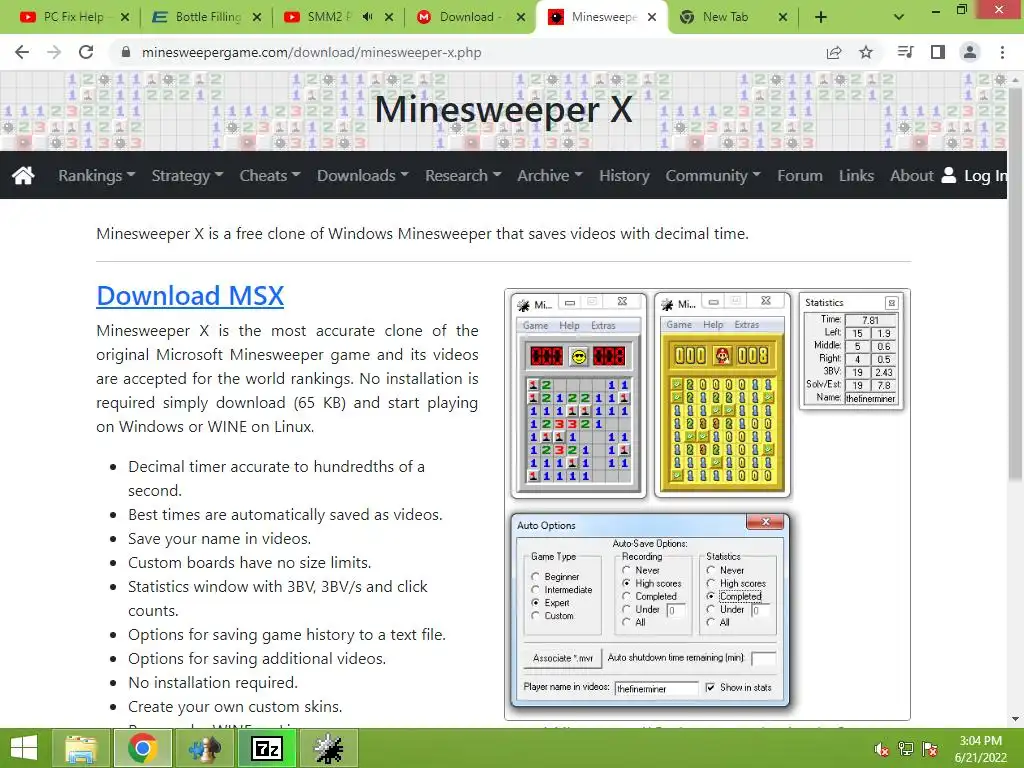Expand the Cheats dropdown
The height and width of the screenshot is (768, 1024).
click(270, 176)
